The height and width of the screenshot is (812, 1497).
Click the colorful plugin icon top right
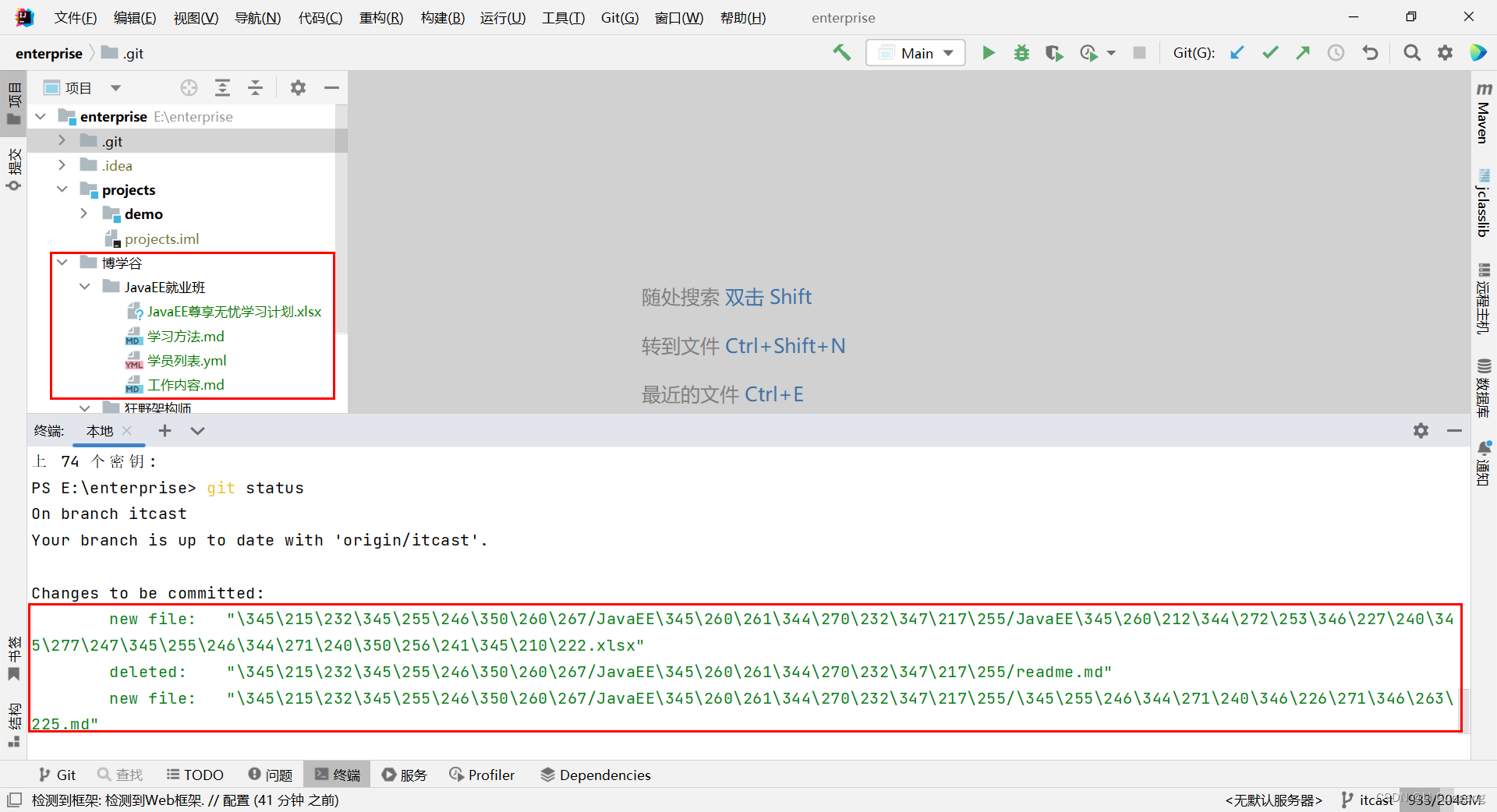tap(1478, 53)
